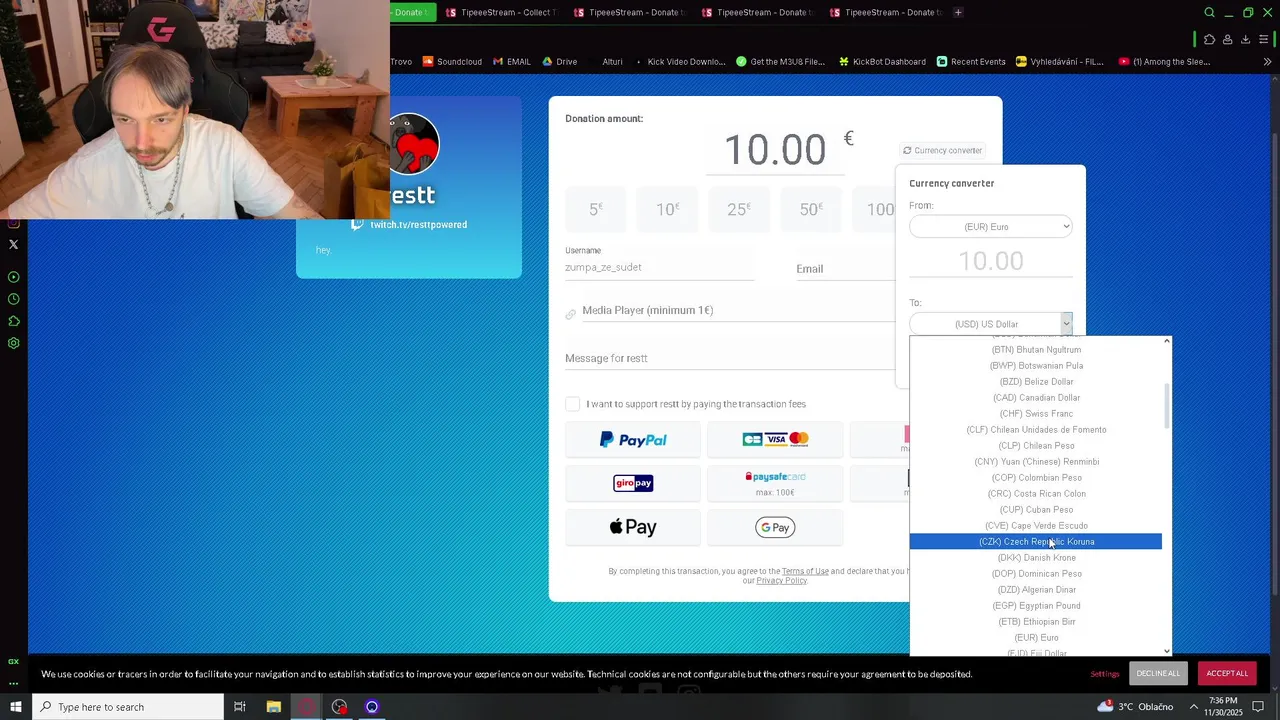Choose the 50€ donation preset
The image size is (1280, 720).
[810, 209]
